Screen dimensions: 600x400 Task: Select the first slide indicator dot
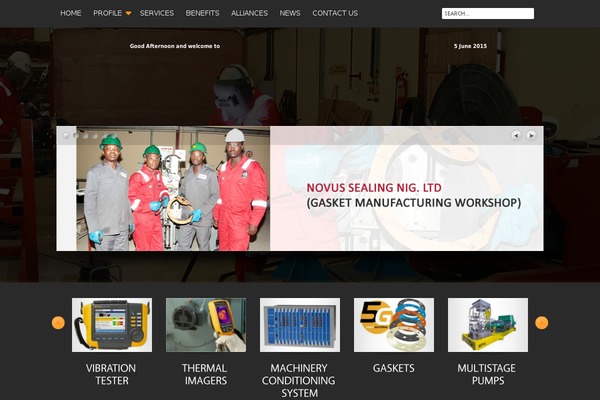pyautogui.click(x=66, y=136)
